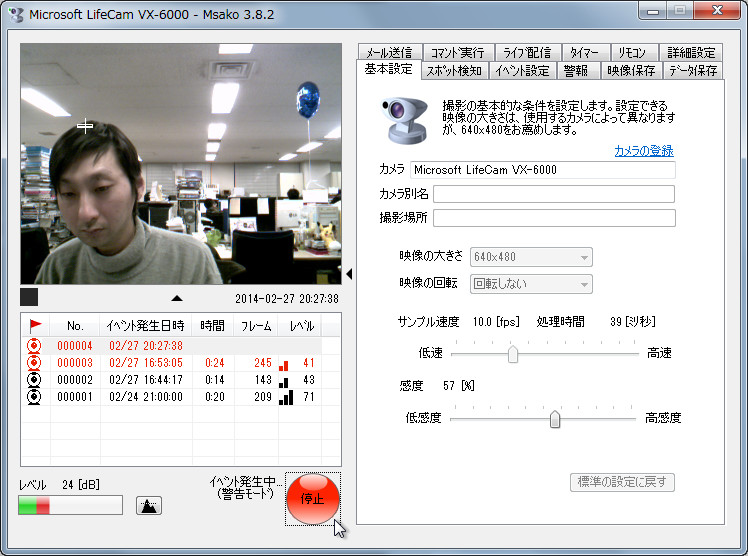Open the コマンド実行 tab
Viewport: 748px width, 556px height.
pyautogui.click(x=457, y=52)
